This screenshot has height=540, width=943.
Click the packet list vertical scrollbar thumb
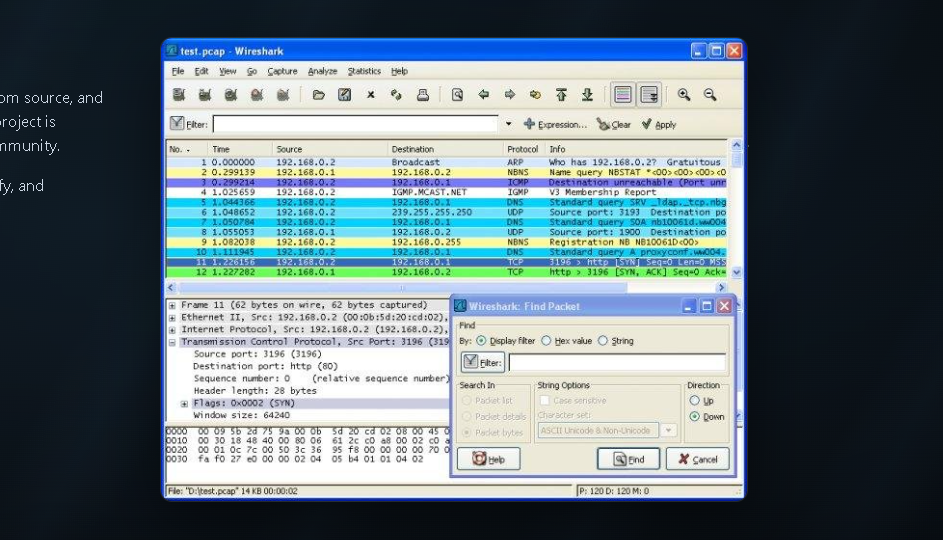736,159
